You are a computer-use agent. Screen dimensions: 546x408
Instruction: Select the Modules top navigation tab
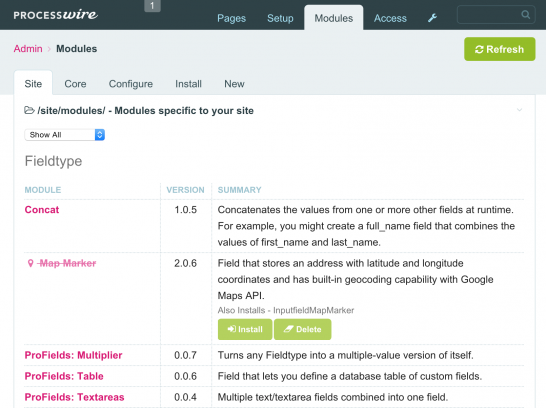click(334, 18)
